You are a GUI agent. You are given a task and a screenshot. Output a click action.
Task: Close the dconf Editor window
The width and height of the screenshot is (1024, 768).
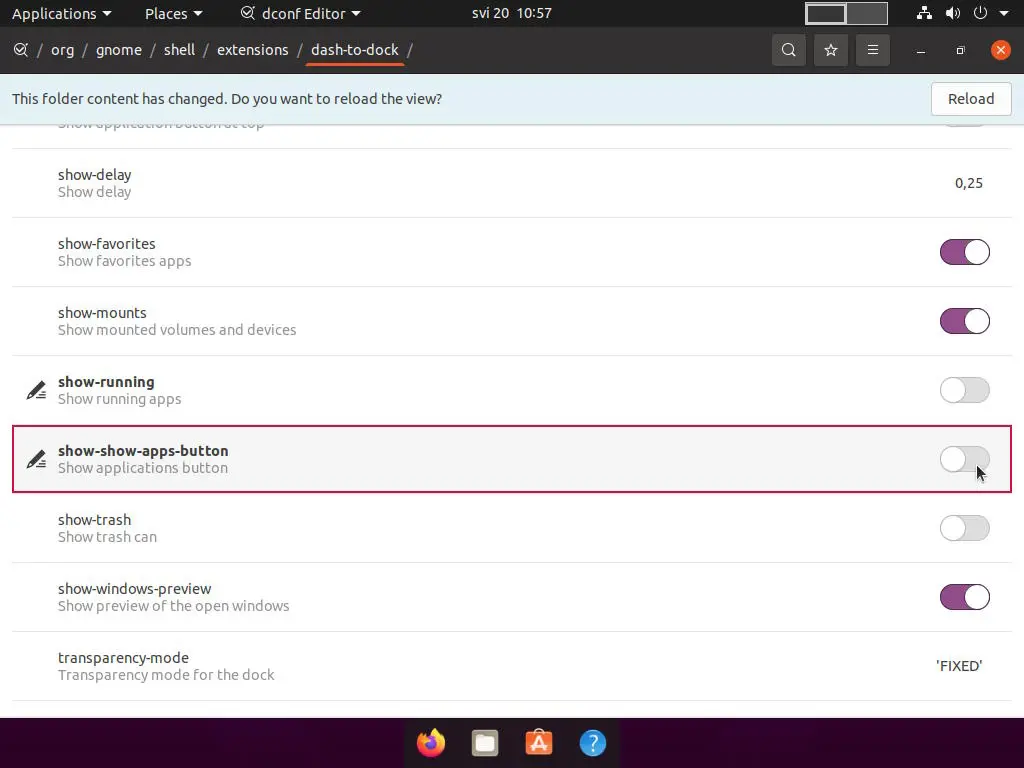point(1000,50)
